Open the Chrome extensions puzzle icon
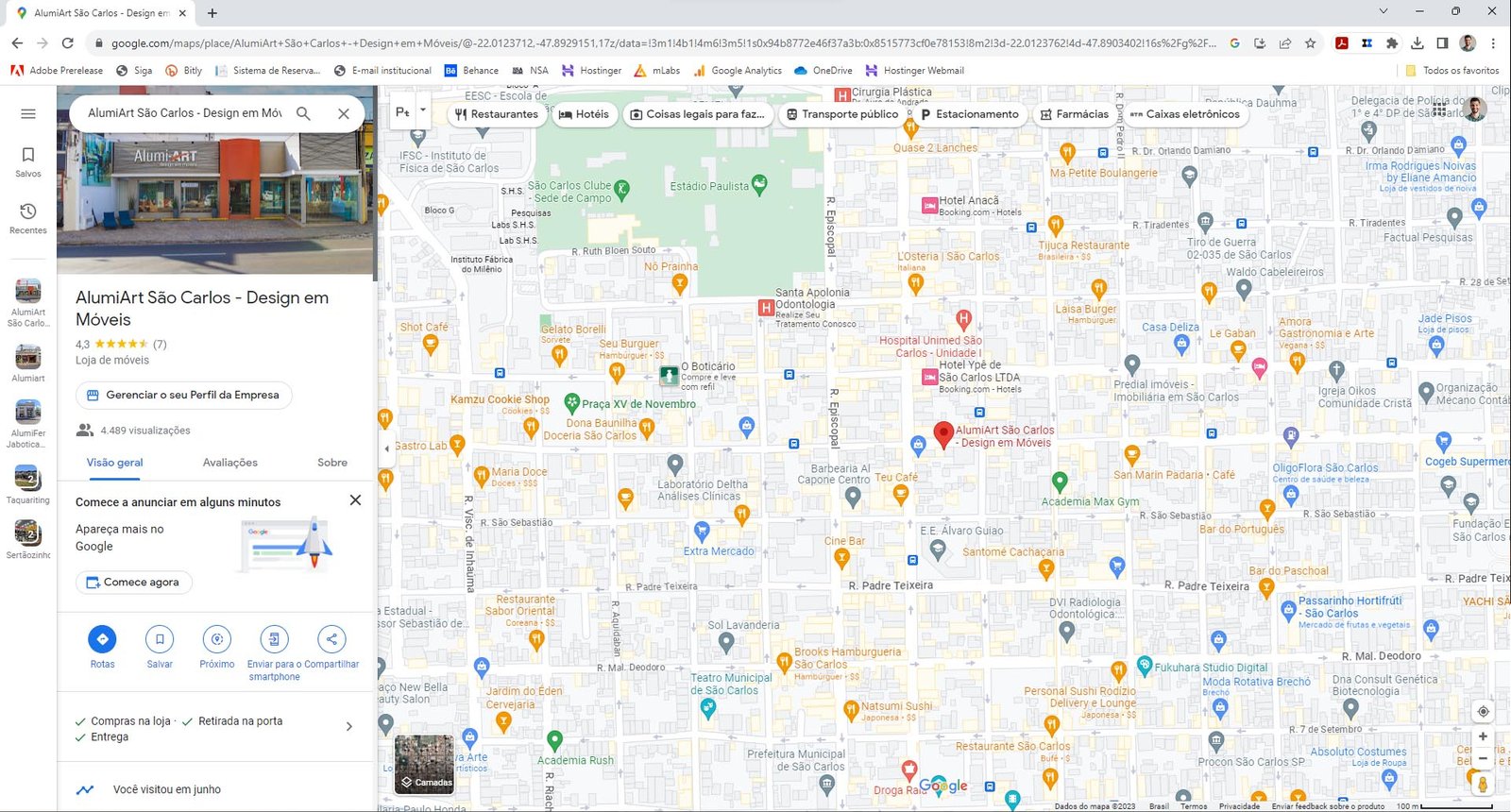Image resolution: width=1511 pixels, height=812 pixels. click(x=1392, y=42)
